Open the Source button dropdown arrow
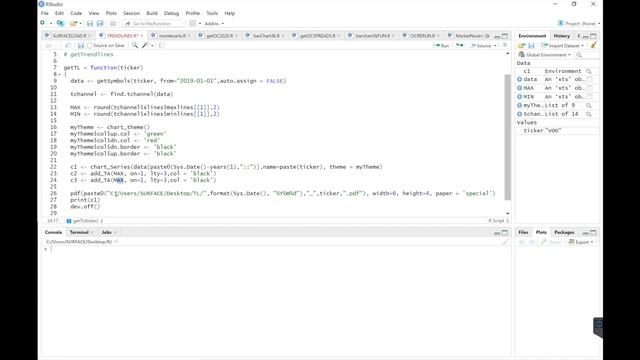 click(495, 46)
